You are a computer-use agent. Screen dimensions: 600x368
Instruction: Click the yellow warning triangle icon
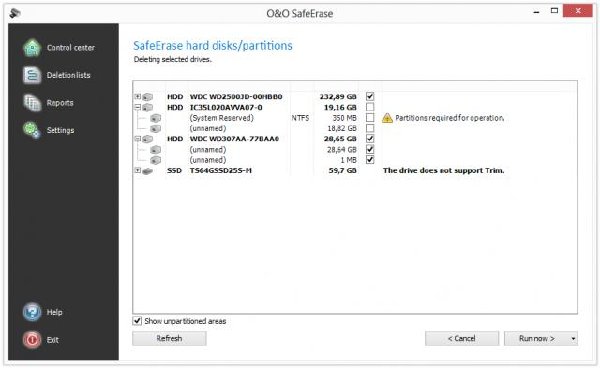click(387, 118)
